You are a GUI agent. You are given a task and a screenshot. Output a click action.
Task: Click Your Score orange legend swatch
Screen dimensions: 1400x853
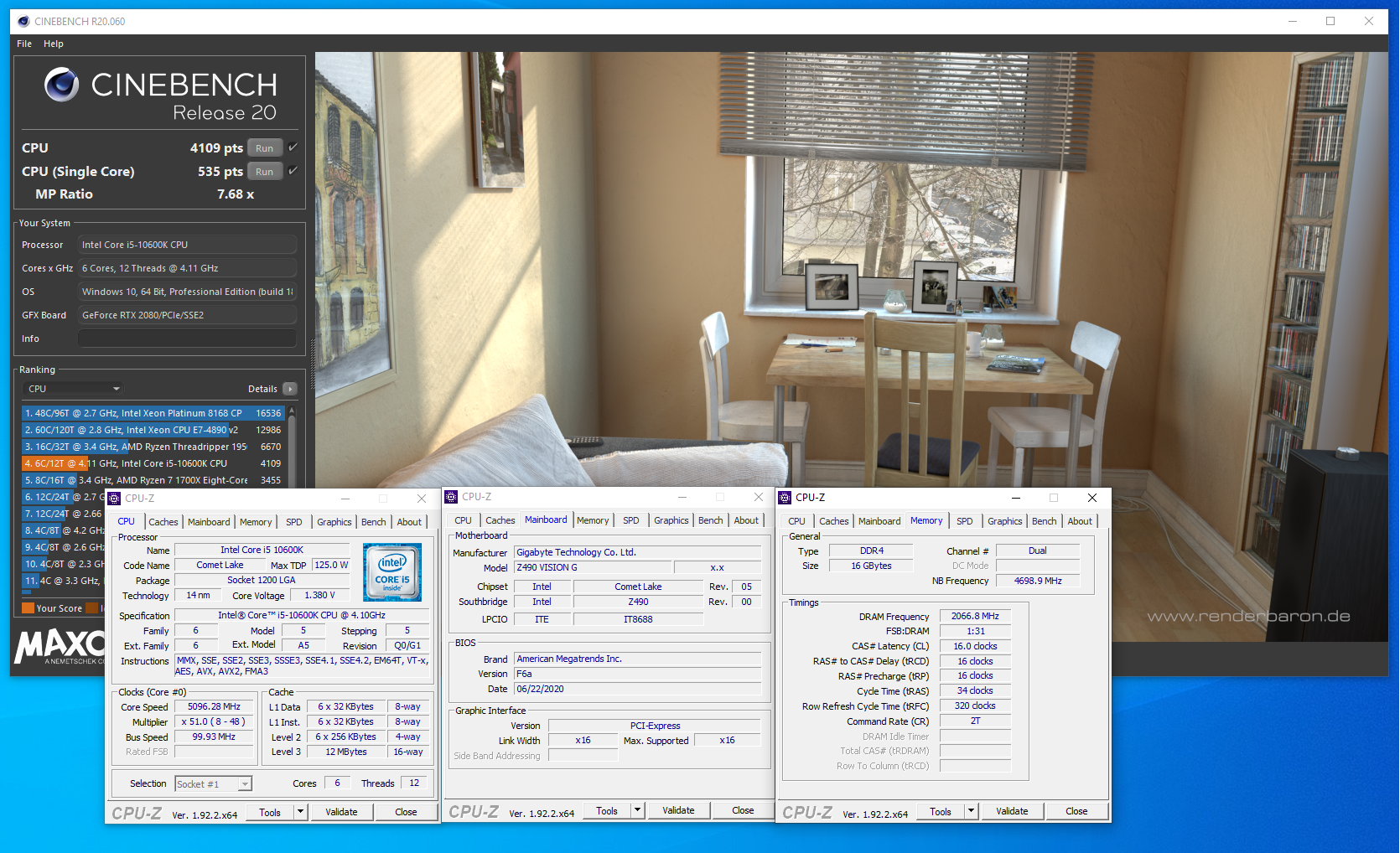point(28,608)
